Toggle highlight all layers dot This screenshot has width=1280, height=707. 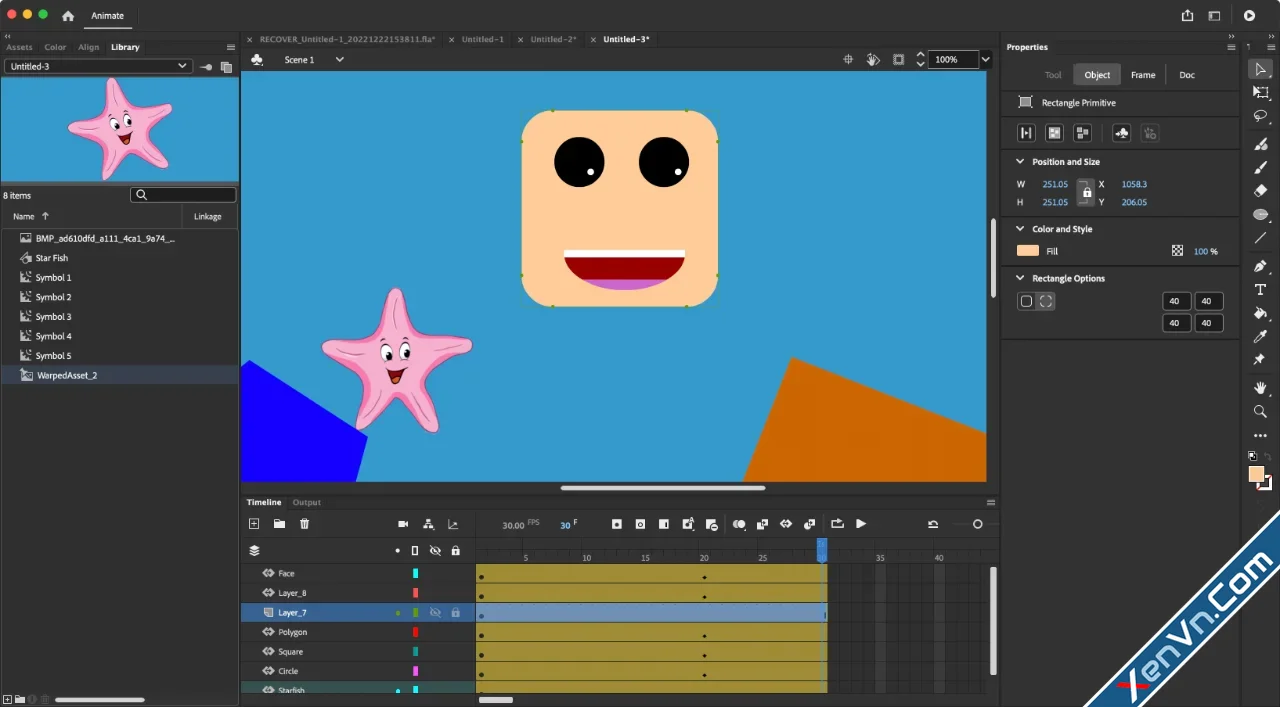coord(398,550)
